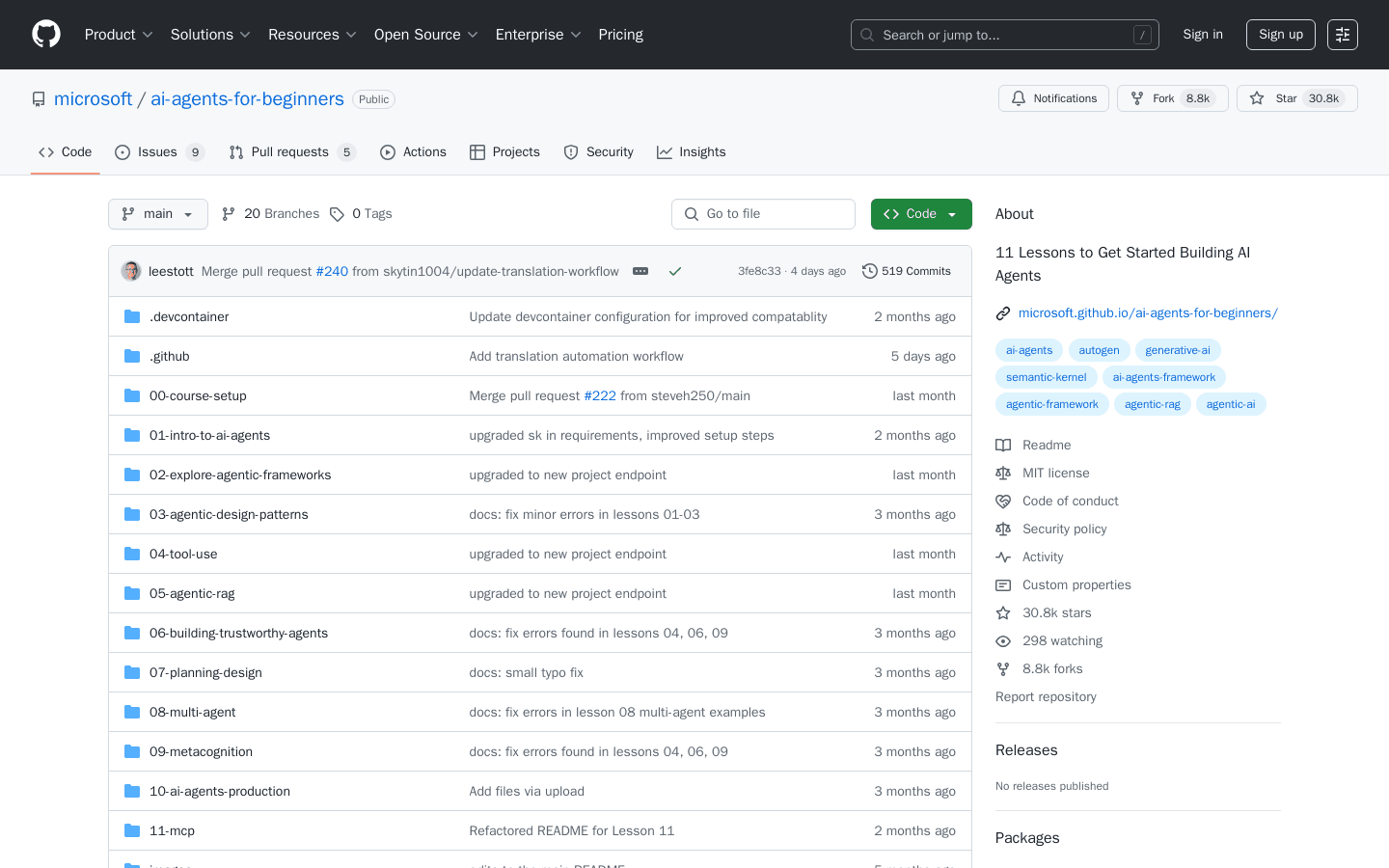The image size is (1389, 868).
Task: Open the Insights tab
Action: (x=692, y=151)
